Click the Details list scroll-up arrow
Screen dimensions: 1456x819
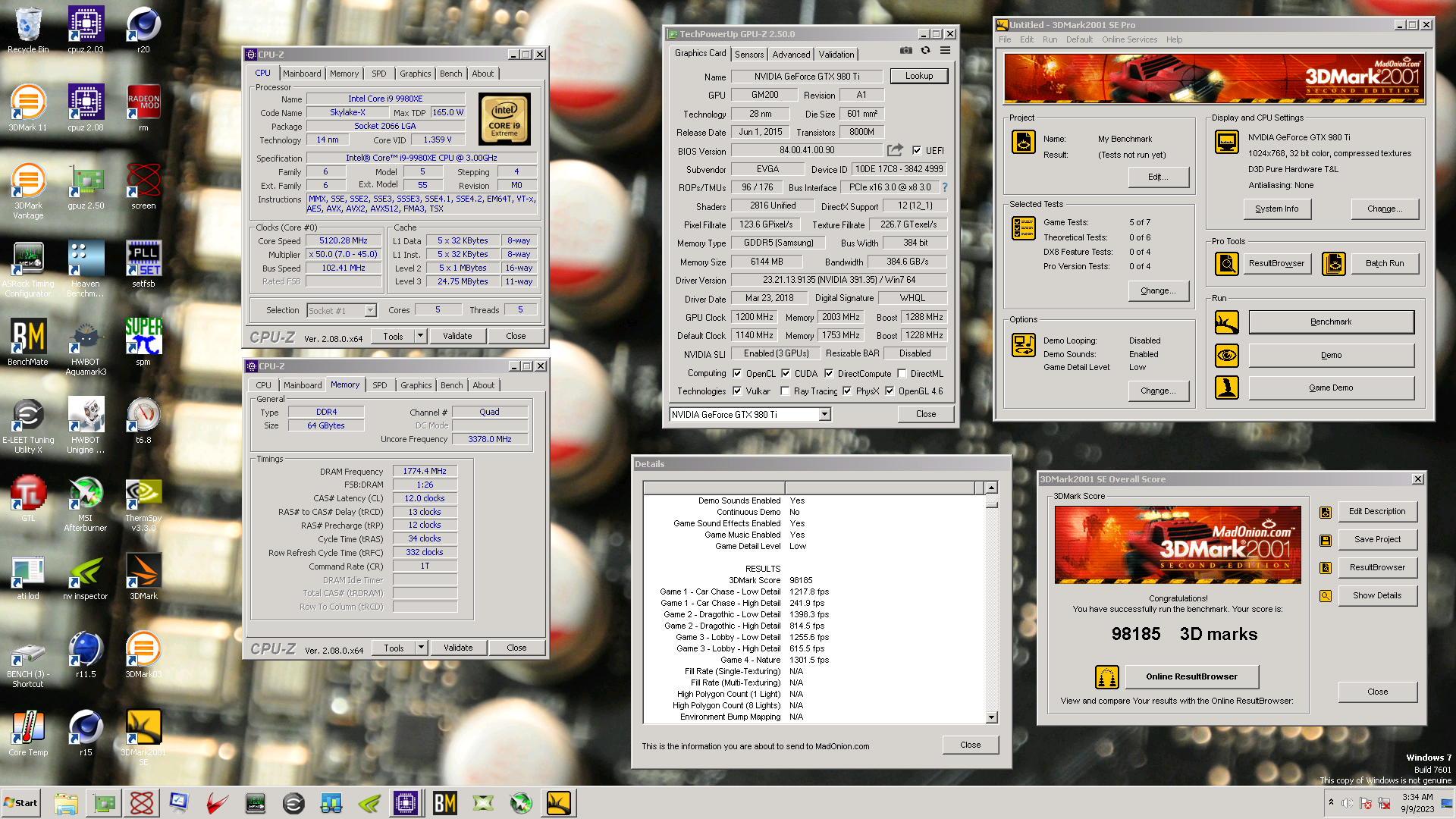pyautogui.click(x=991, y=488)
